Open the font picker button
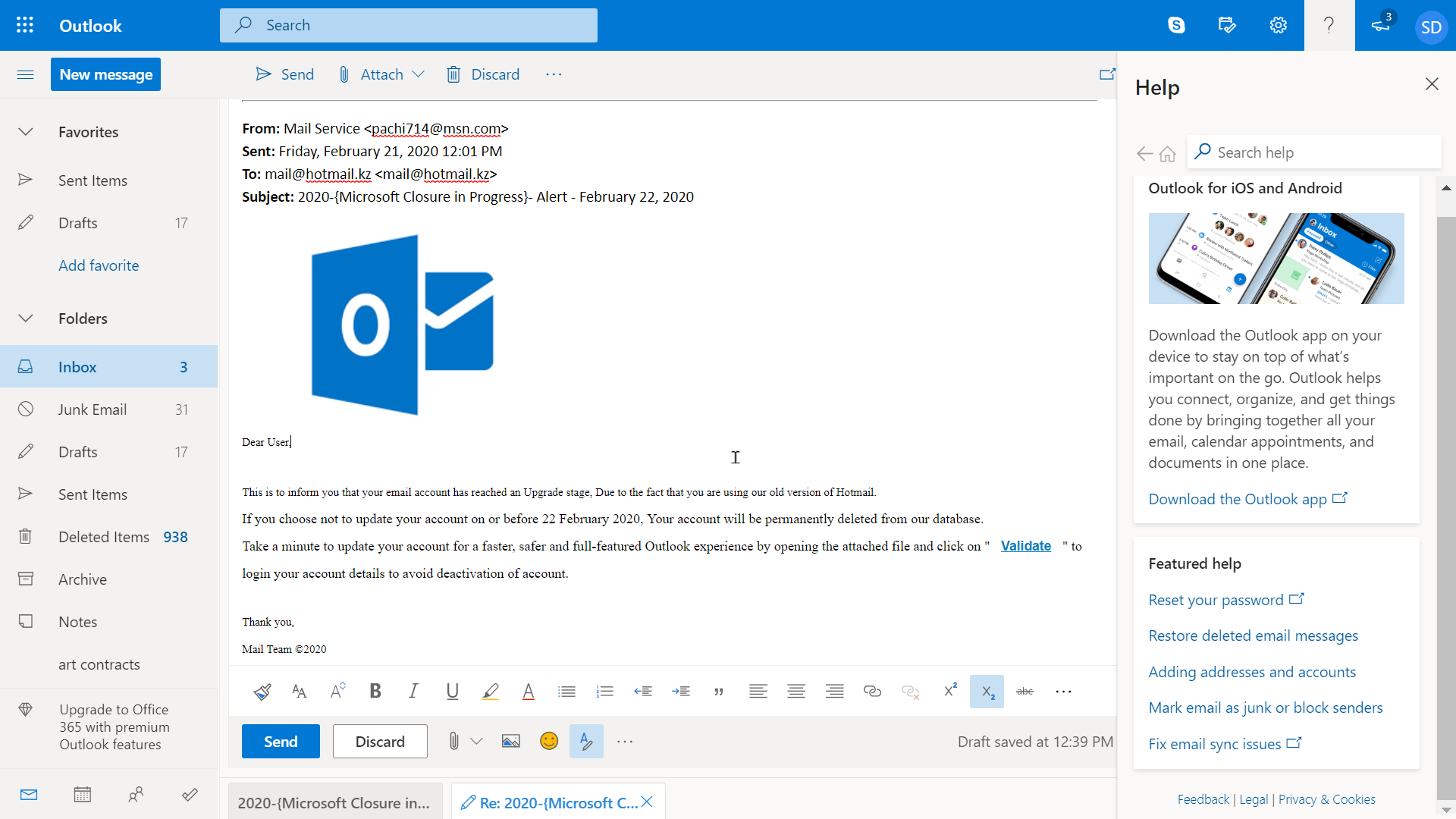Viewport: 1456px width, 819px height. click(x=300, y=691)
